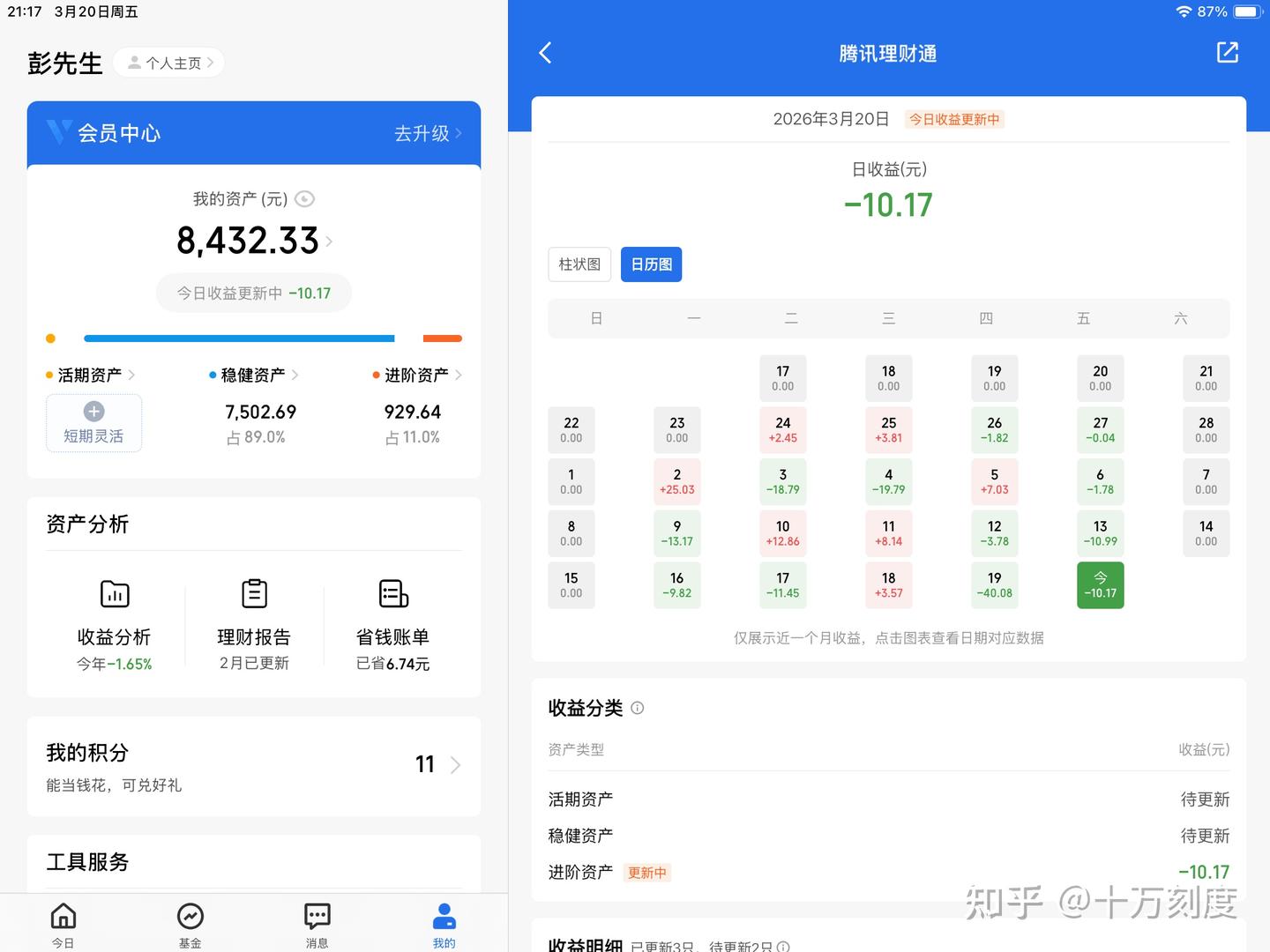
Task: Select today's calendar cell showing −10.17
Action: point(1101,585)
